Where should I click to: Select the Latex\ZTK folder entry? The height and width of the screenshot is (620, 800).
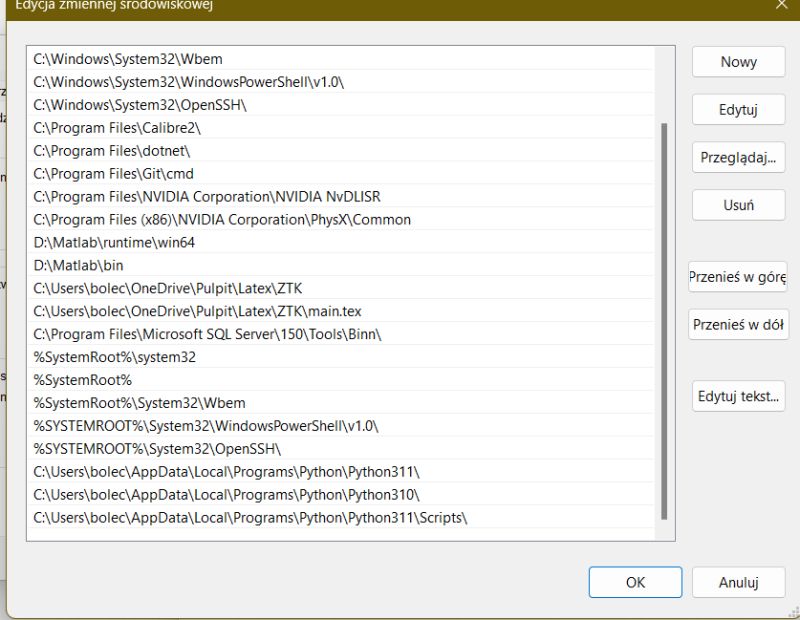pyautogui.click(x=341, y=289)
